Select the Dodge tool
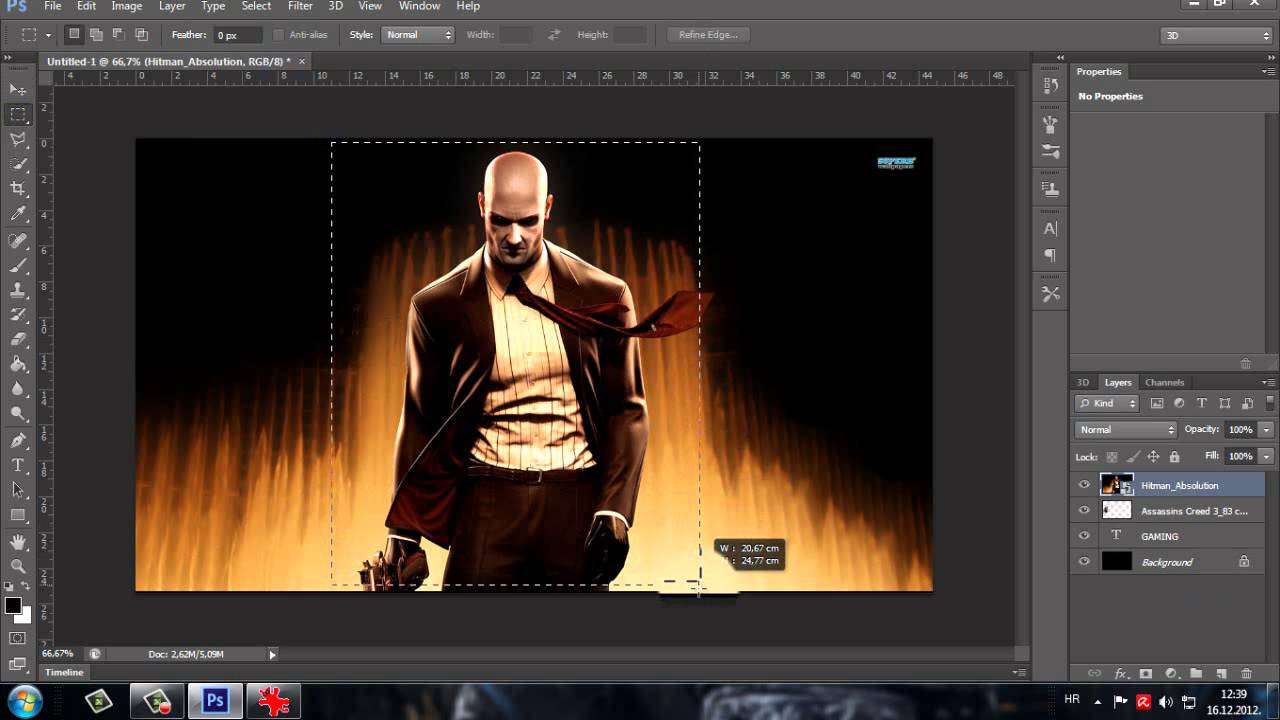This screenshot has width=1280, height=720. point(18,414)
